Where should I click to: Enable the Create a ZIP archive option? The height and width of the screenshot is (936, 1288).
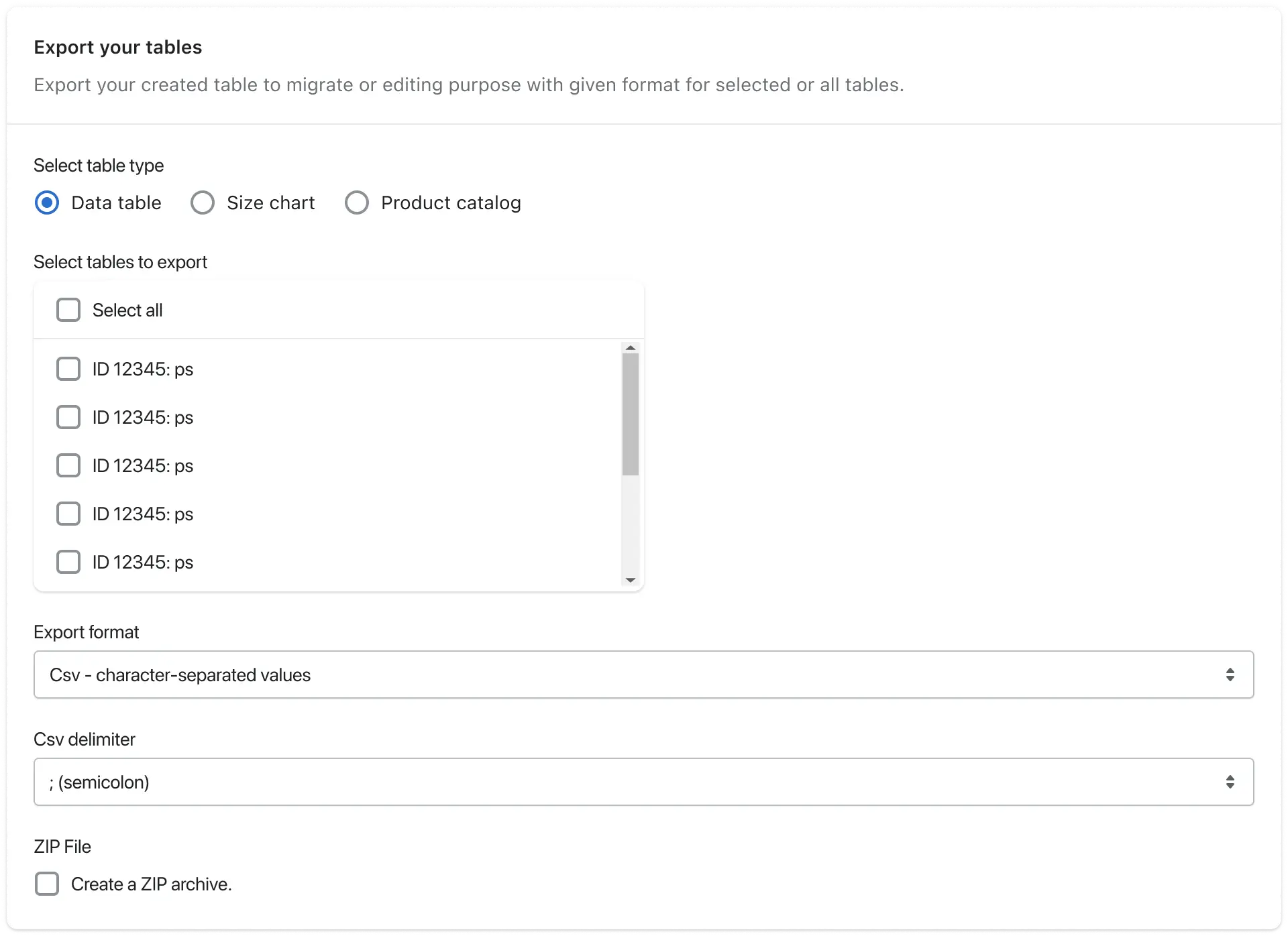coord(47,884)
